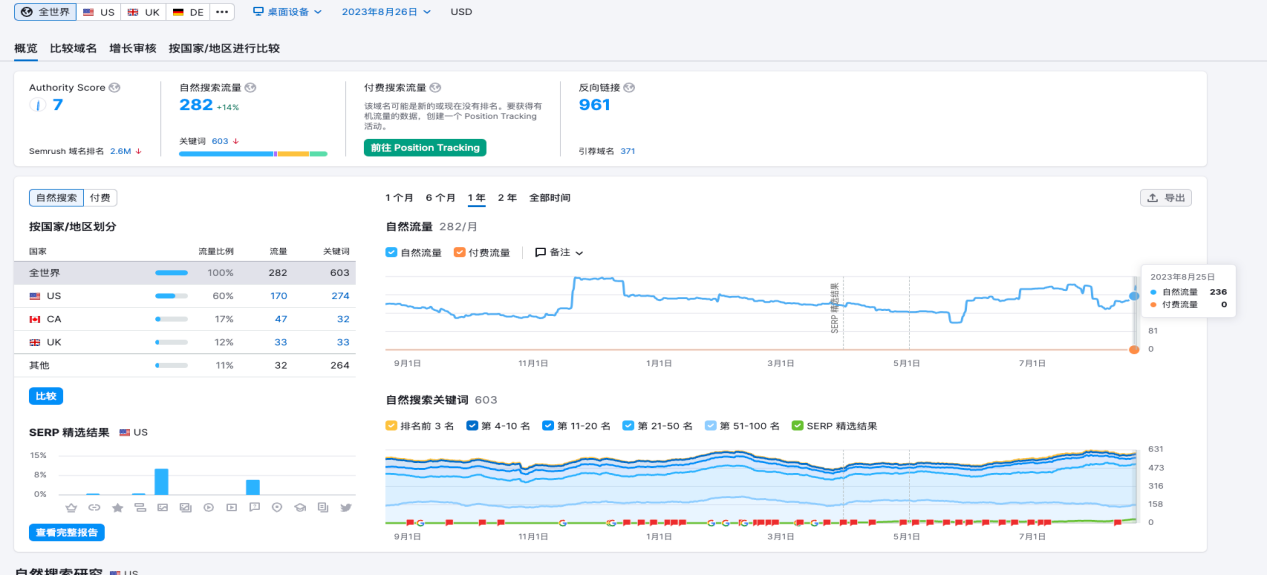
Task: Open the 桌面设备 device dropdown
Action: tap(287, 12)
